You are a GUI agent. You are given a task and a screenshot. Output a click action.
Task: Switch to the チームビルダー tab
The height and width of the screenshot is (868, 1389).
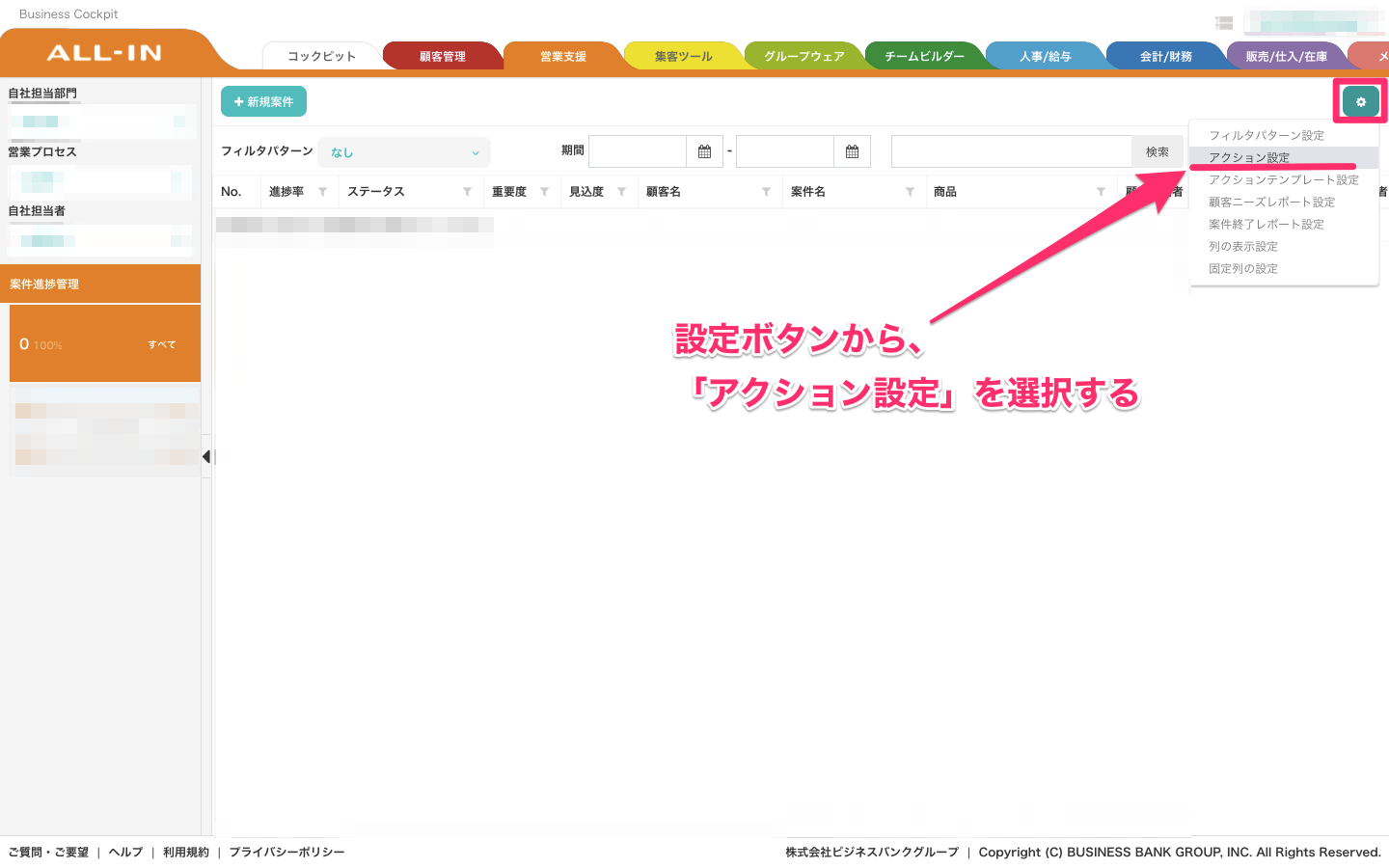tap(925, 56)
